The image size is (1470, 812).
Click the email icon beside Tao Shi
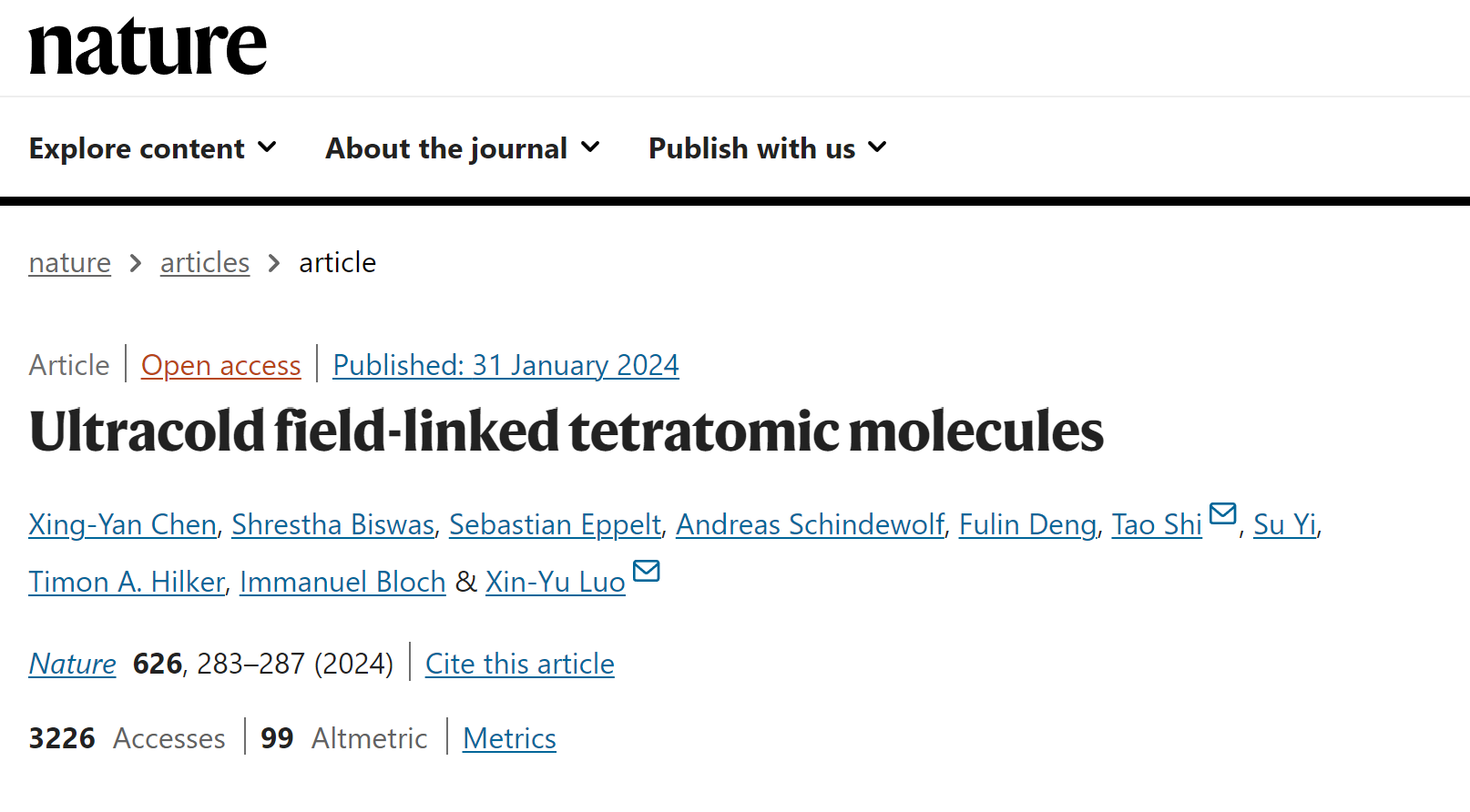(x=1222, y=514)
